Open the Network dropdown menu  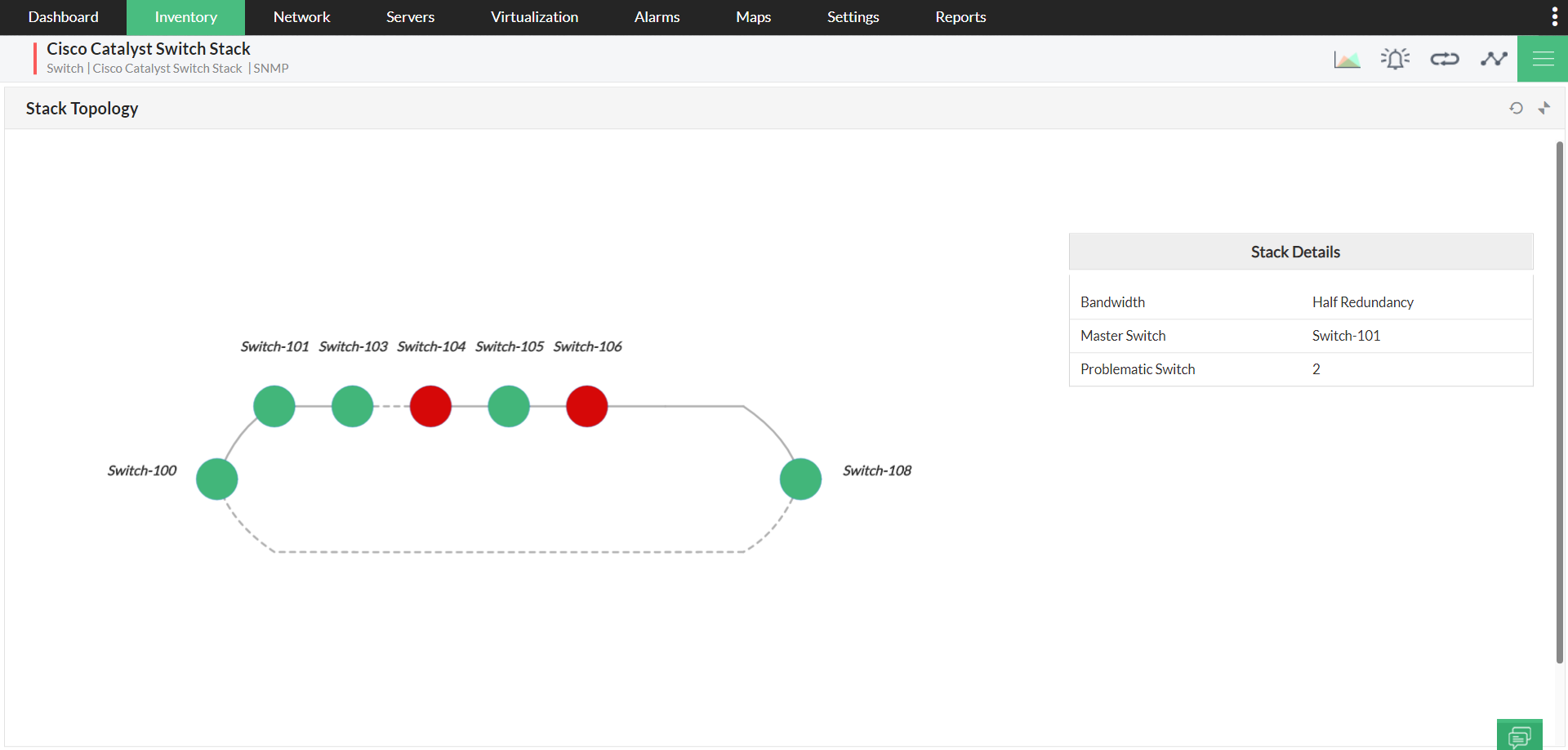[x=301, y=17]
